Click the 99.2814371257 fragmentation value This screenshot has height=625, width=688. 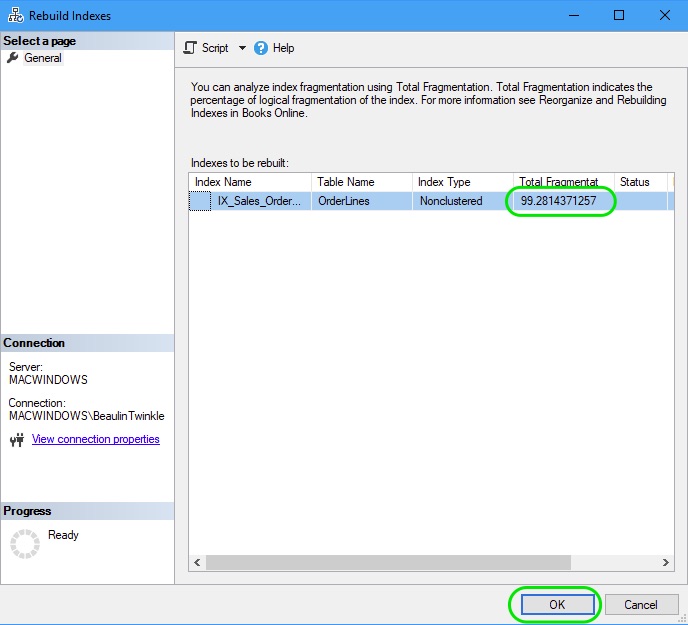pyautogui.click(x=558, y=201)
